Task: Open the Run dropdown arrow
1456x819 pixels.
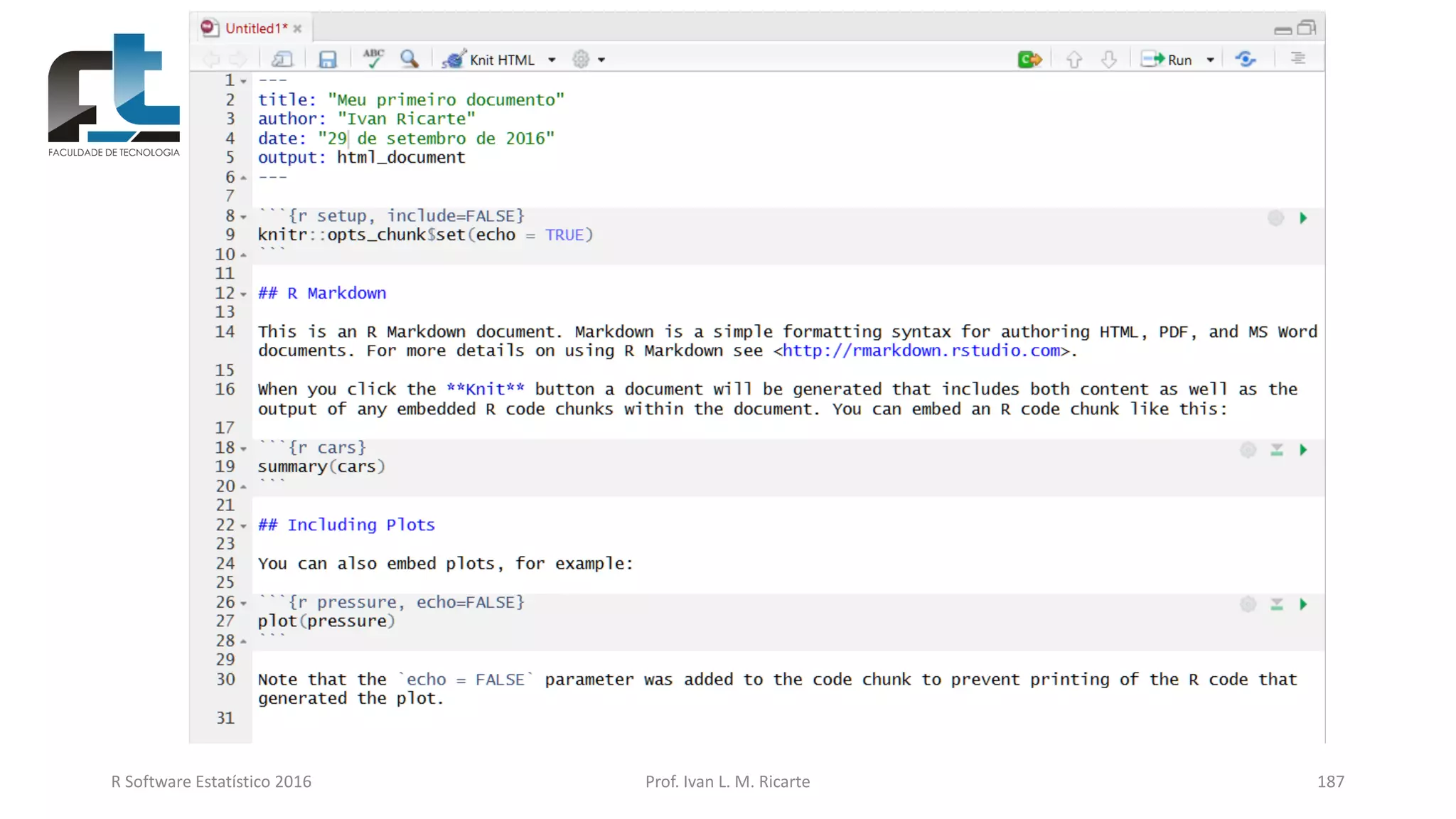Action: click(1210, 60)
